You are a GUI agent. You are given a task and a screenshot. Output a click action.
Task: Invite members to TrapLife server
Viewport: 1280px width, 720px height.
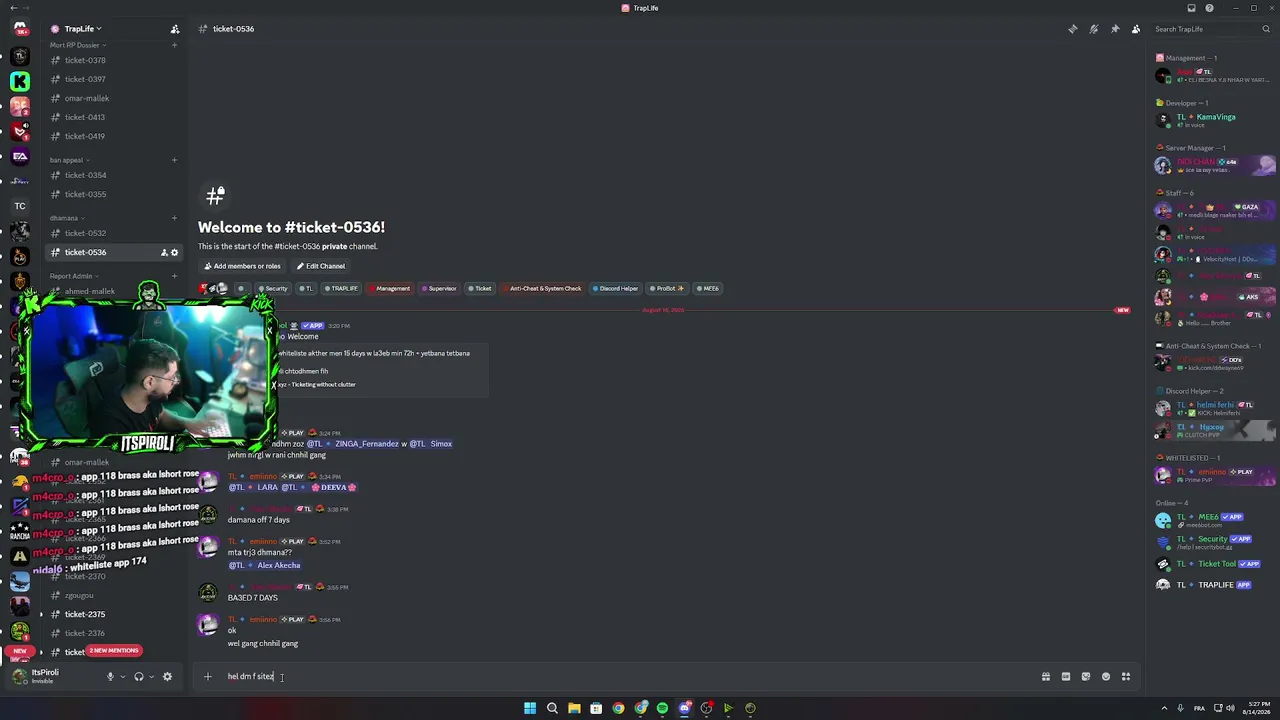click(x=175, y=29)
